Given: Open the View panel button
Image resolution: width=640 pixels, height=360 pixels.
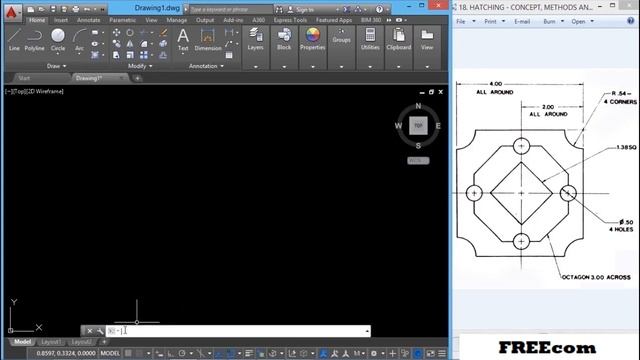Looking at the screenshot, I should (x=427, y=40).
